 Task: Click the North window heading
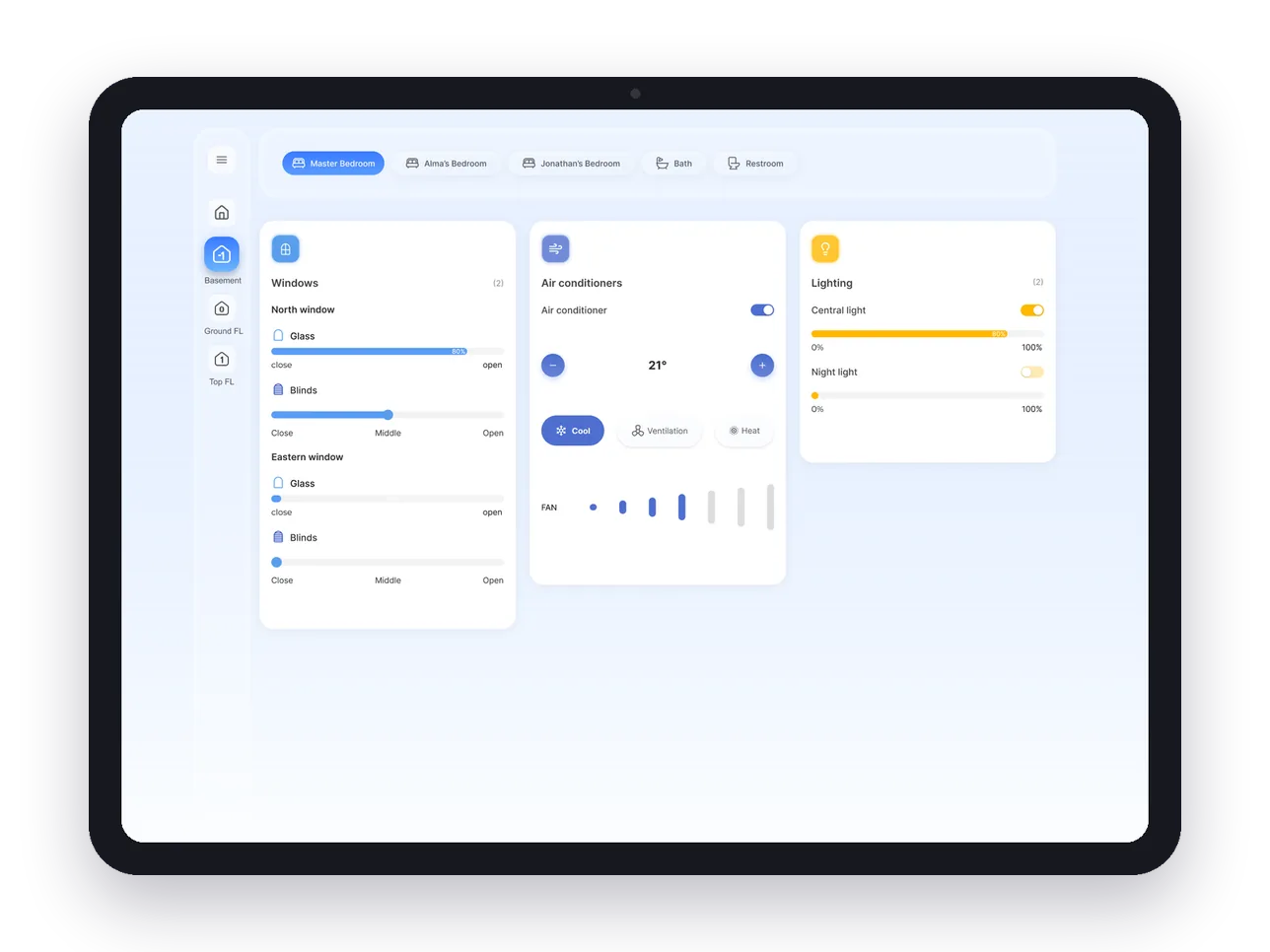303,309
